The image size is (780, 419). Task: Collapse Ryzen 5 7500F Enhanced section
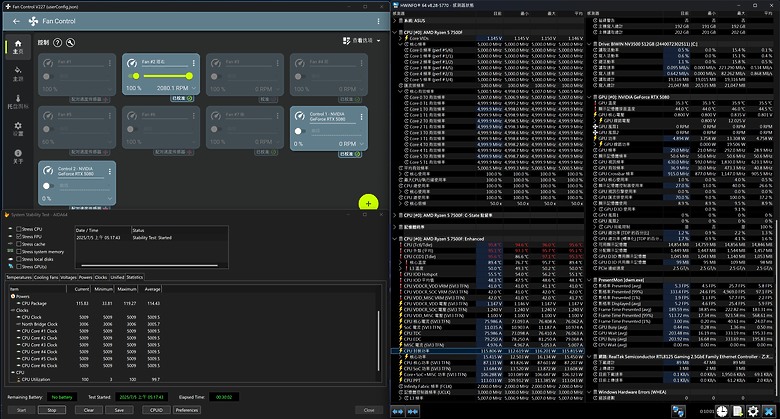[395, 239]
